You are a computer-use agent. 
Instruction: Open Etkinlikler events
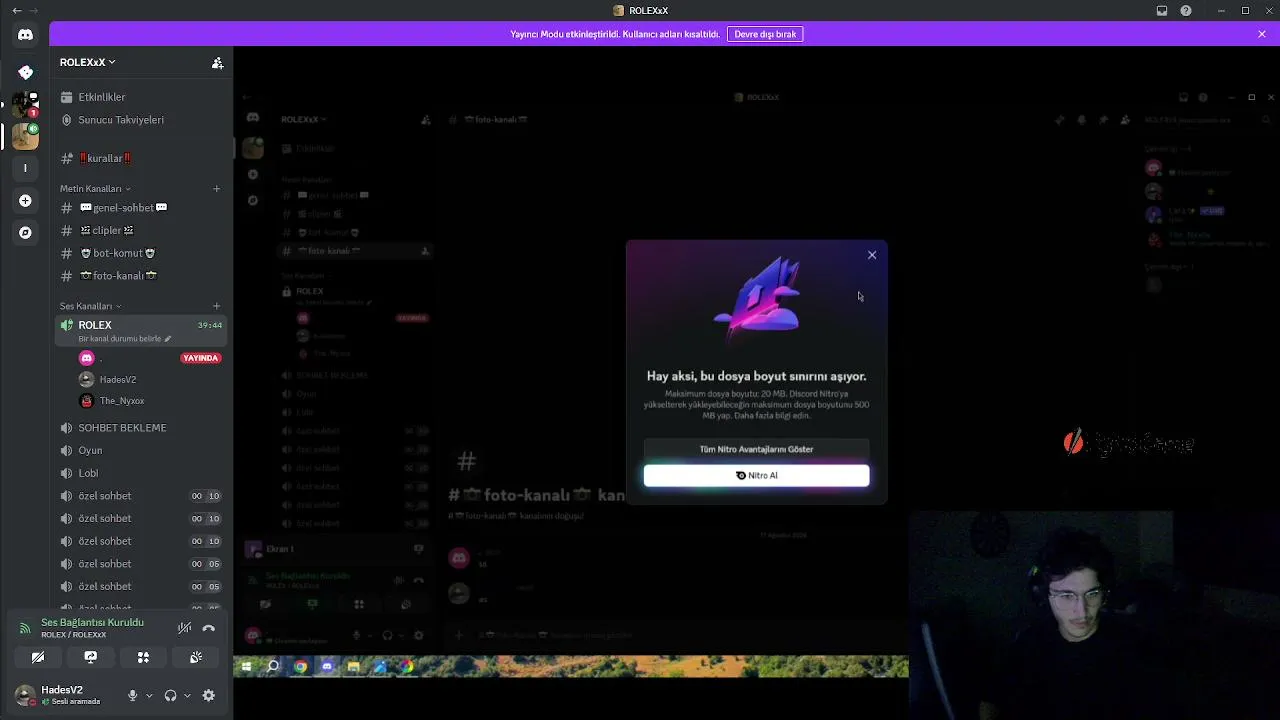tap(141, 97)
